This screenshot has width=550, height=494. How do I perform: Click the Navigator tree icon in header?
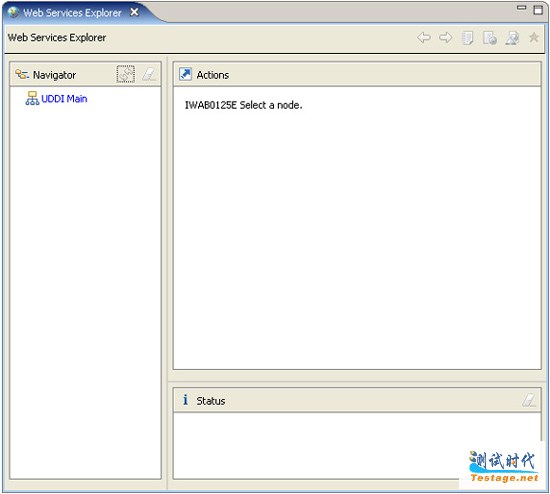(22, 74)
